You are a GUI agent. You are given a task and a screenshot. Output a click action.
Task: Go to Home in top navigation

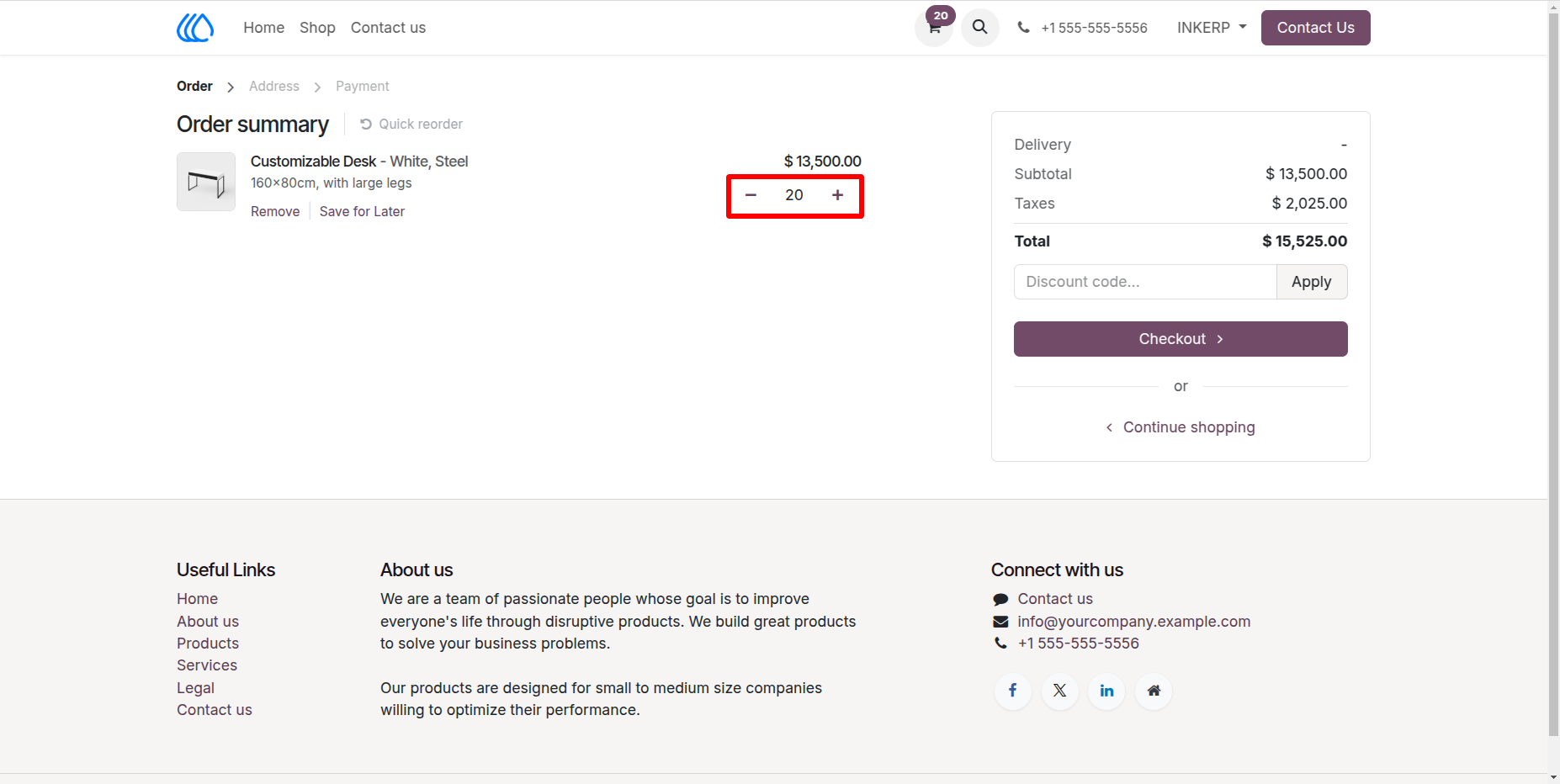point(264,28)
